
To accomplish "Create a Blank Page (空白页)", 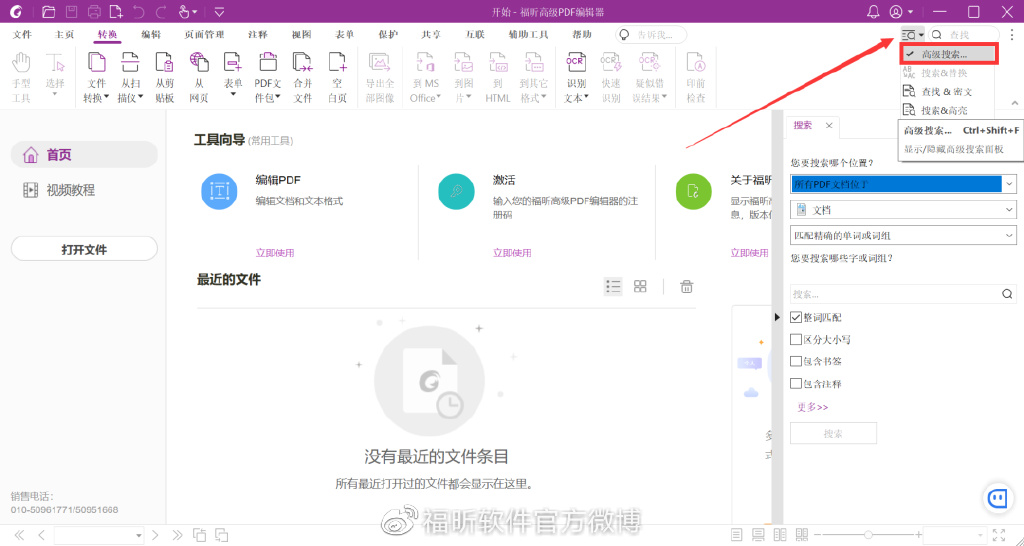I will 337,78.
